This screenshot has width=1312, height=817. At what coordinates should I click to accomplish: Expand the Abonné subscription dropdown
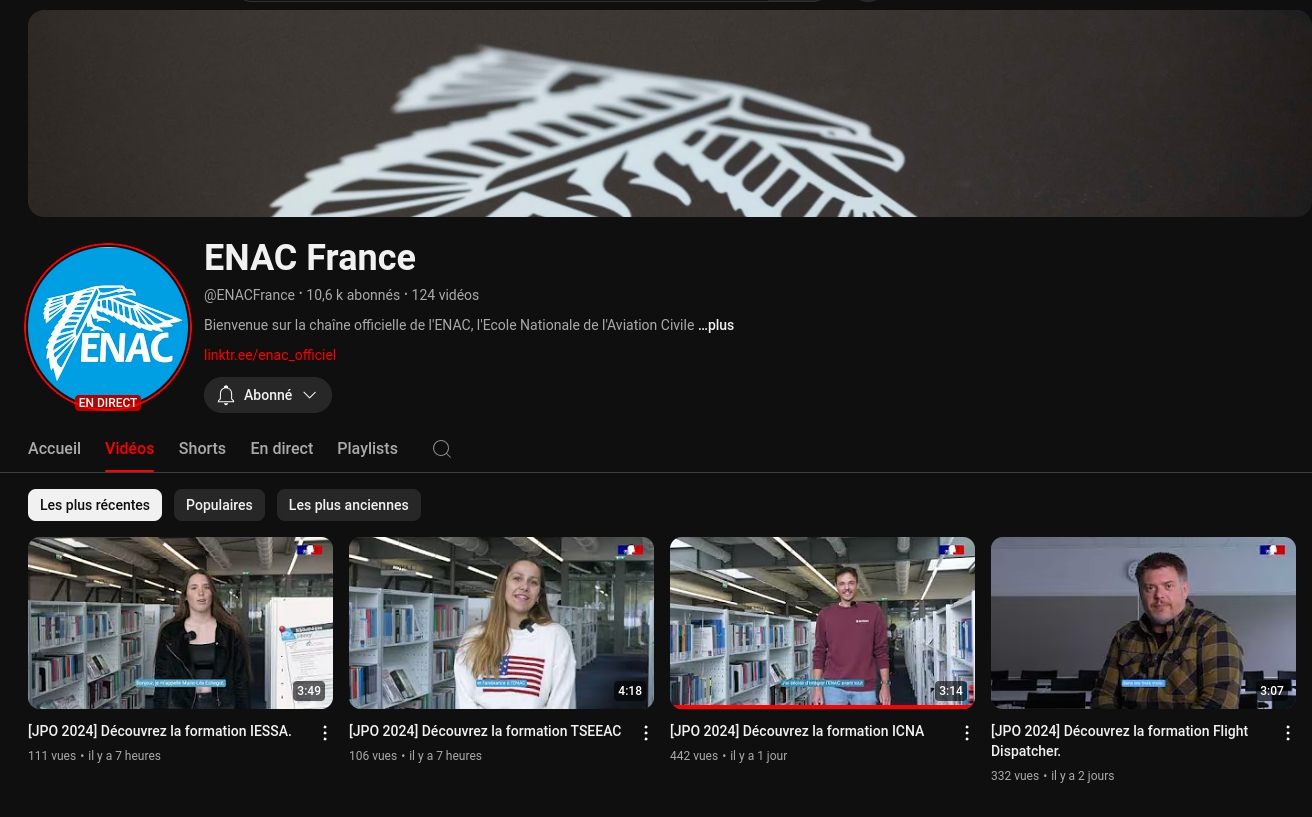pyautogui.click(x=268, y=395)
